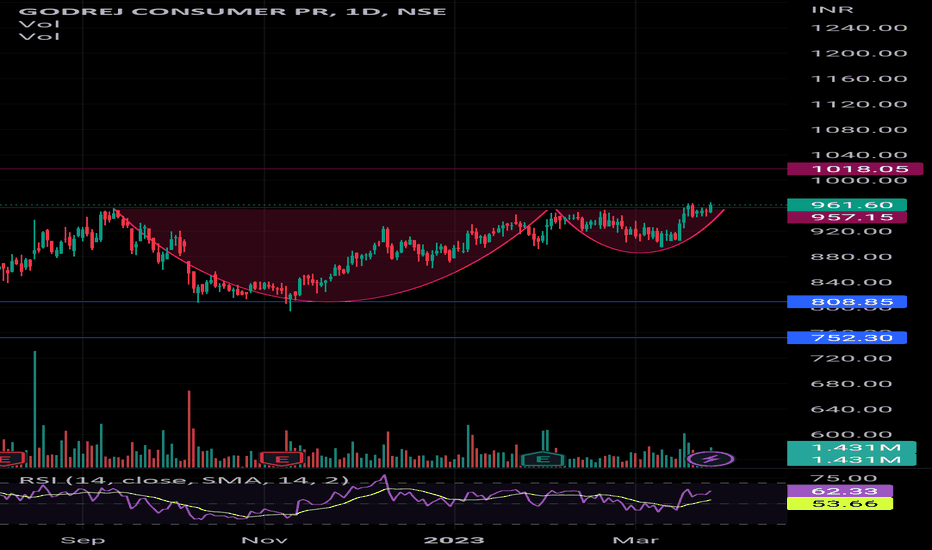Image resolution: width=932 pixels, height=550 pixels.
Task: Click 1240.00 on the price scale
Action: click(859, 28)
